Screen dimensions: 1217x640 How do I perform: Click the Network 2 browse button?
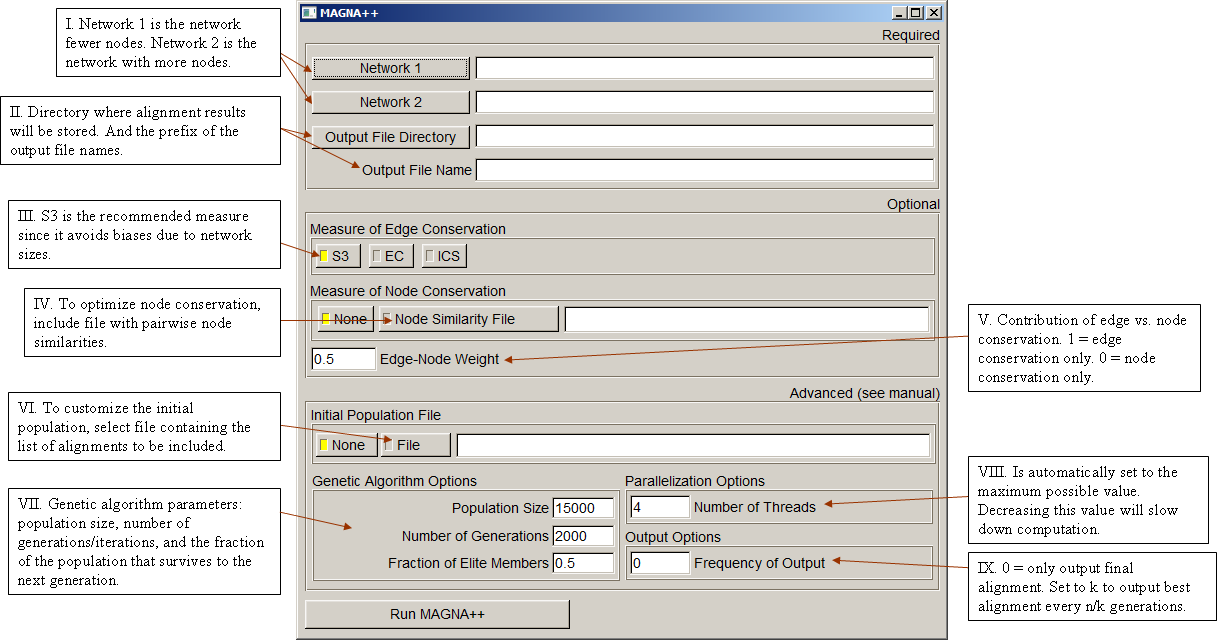click(x=390, y=102)
